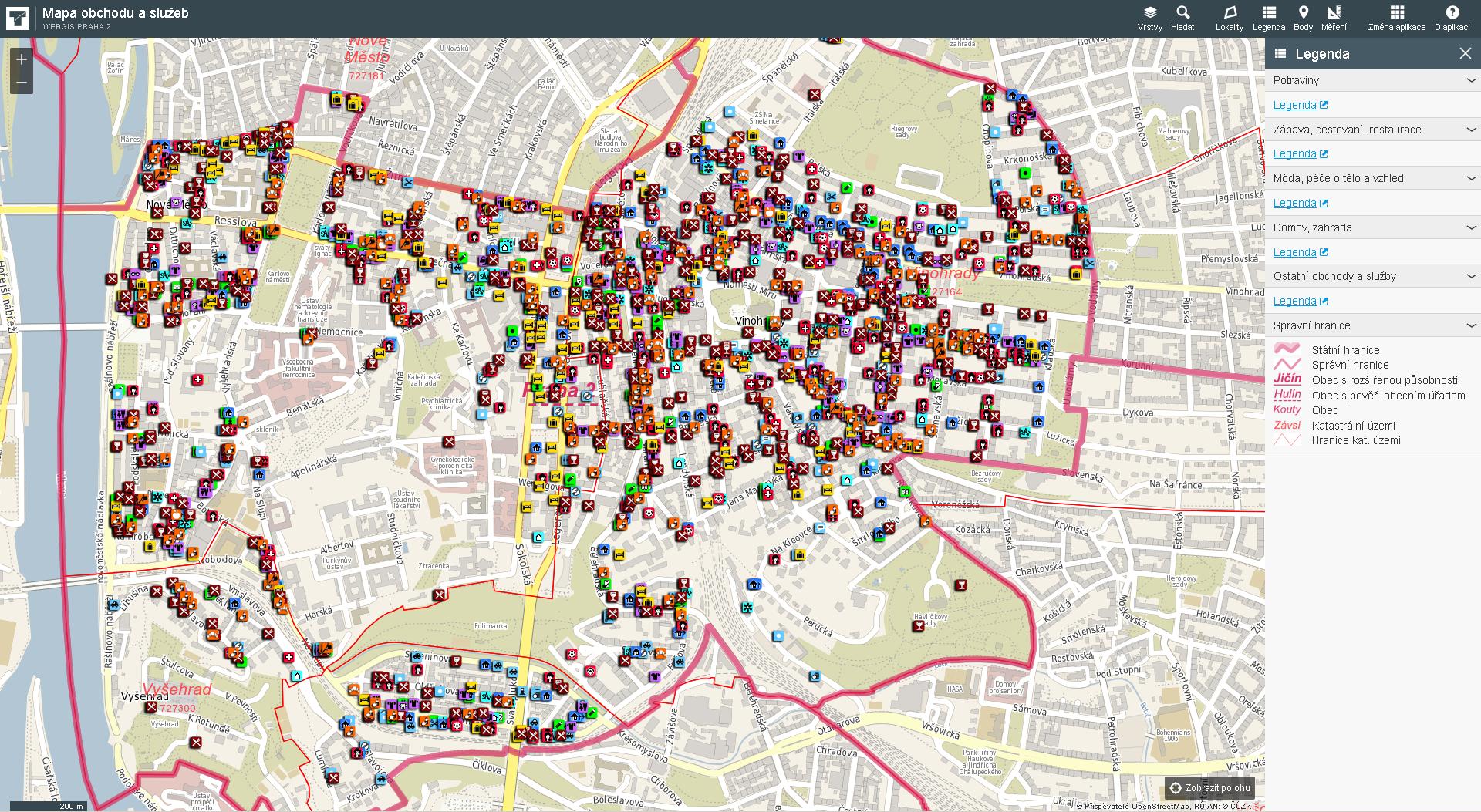Click the Vyšehrad district label on map
The image size is (1481, 812).
coord(177,689)
